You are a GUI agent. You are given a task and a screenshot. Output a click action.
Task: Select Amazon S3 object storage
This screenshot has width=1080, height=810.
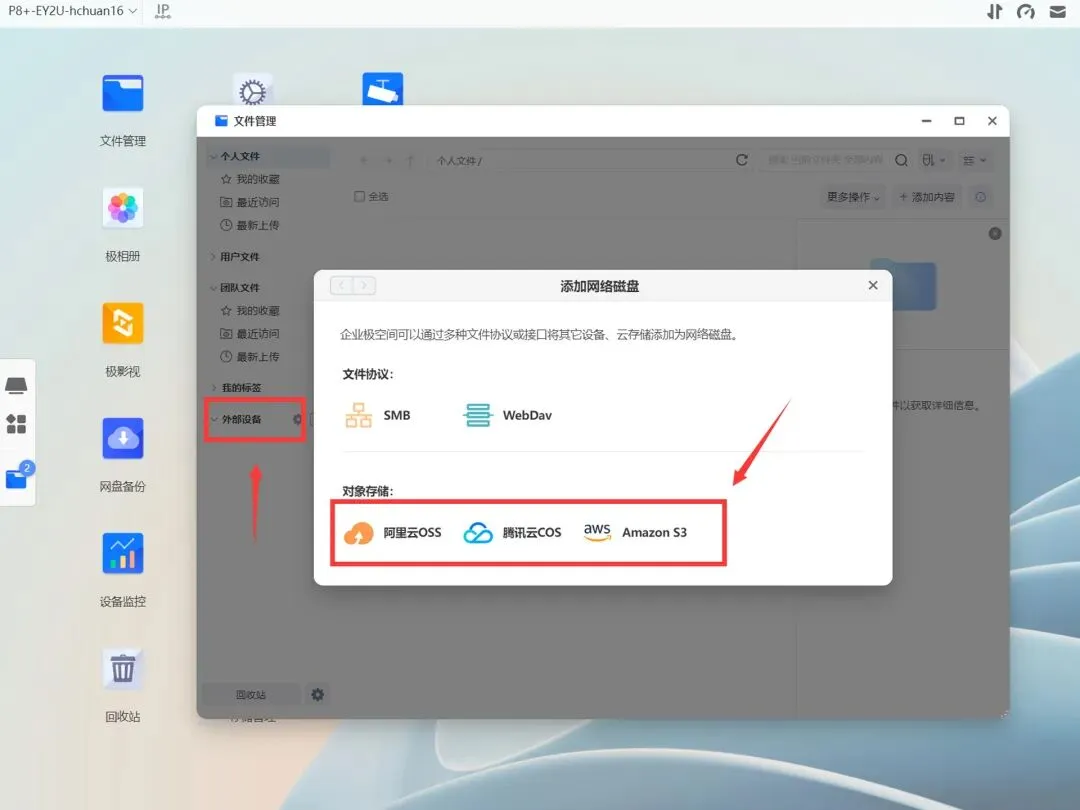(635, 532)
